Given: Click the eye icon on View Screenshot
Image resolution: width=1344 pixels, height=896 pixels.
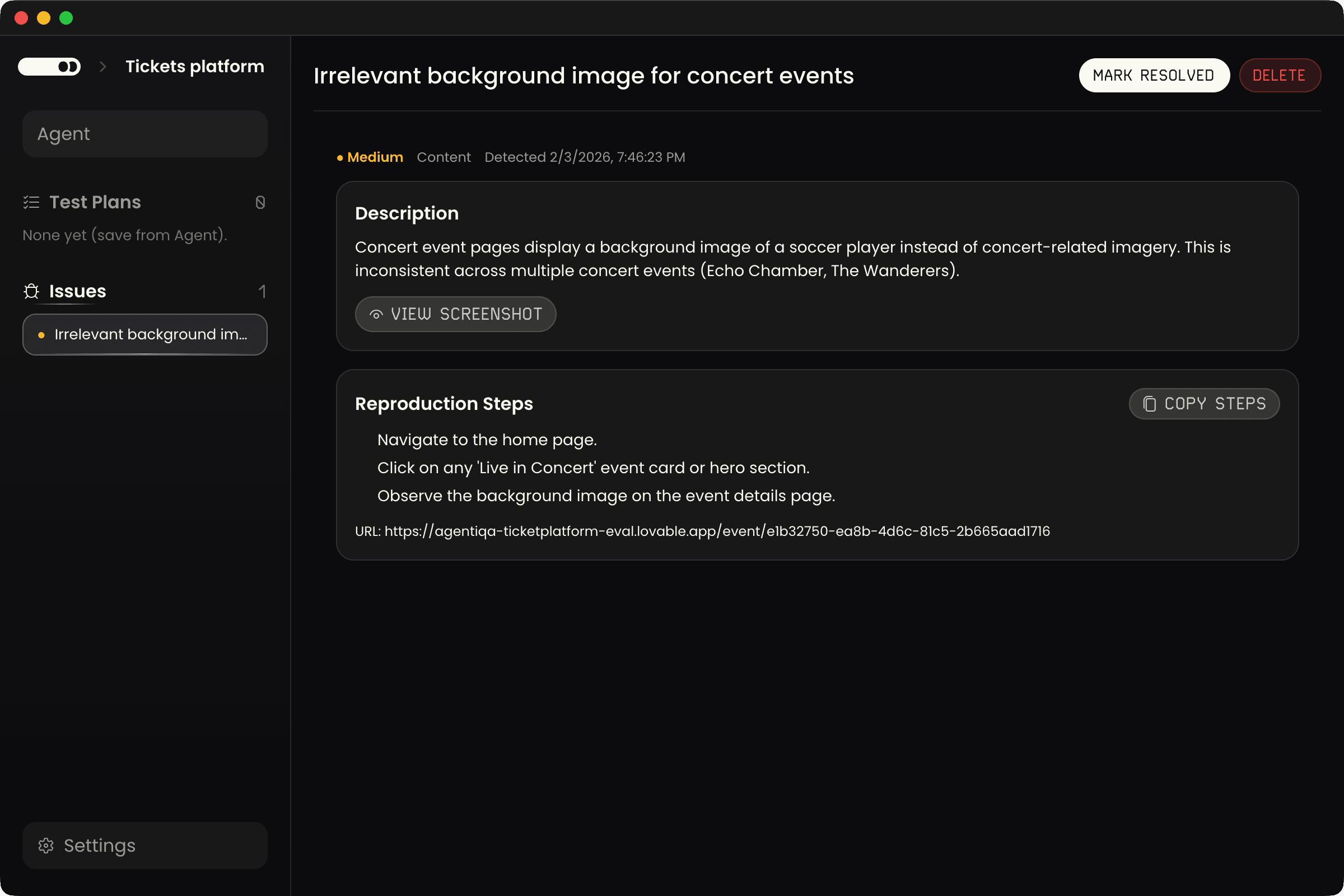Looking at the screenshot, I should (x=375, y=314).
